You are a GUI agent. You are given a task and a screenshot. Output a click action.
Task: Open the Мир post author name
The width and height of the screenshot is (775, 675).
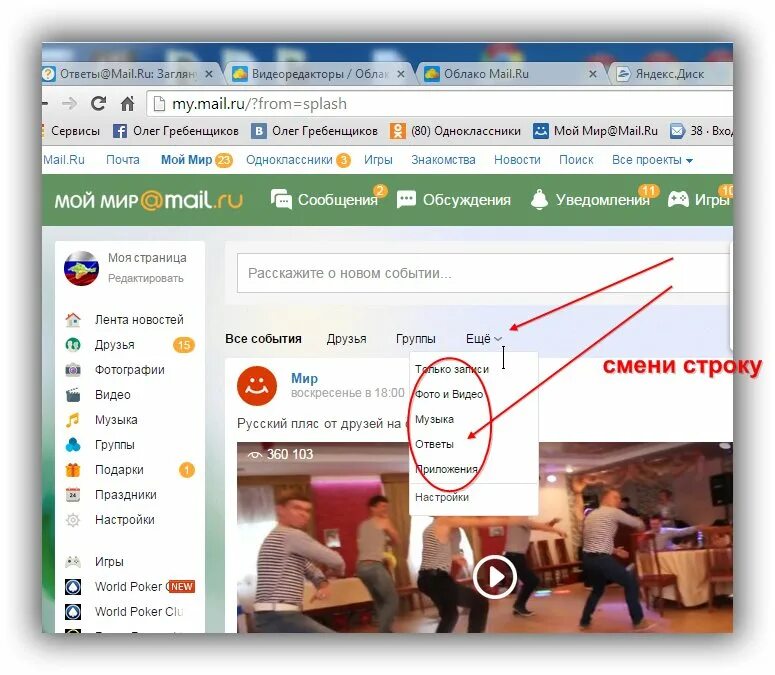coord(304,379)
